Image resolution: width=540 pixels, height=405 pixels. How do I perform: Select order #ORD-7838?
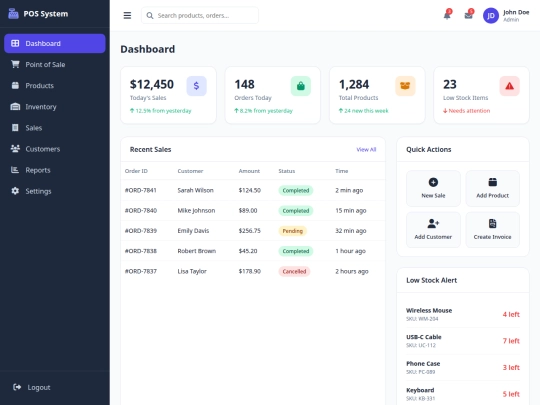coord(141,251)
